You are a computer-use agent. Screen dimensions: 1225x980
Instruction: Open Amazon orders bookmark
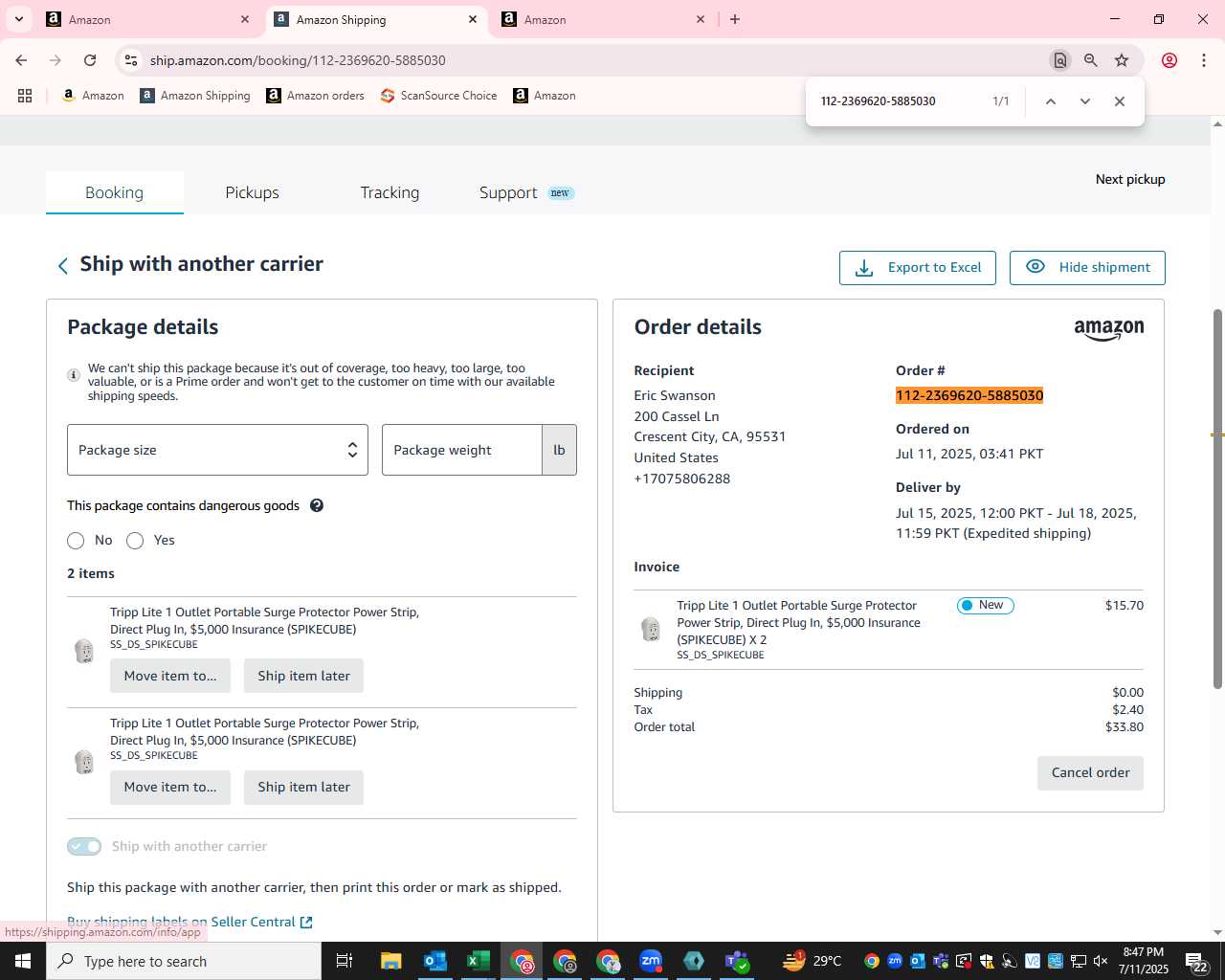tap(316, 96)
